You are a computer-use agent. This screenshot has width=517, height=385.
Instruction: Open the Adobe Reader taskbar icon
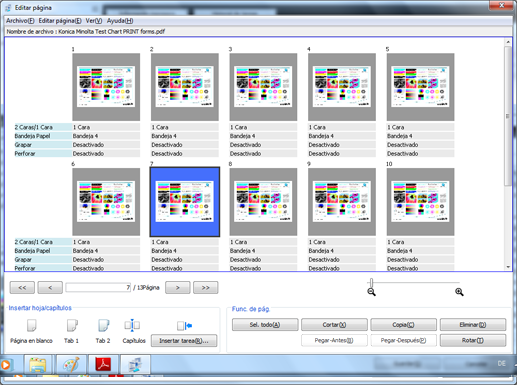pyautogui.click(x=103, y=364)
